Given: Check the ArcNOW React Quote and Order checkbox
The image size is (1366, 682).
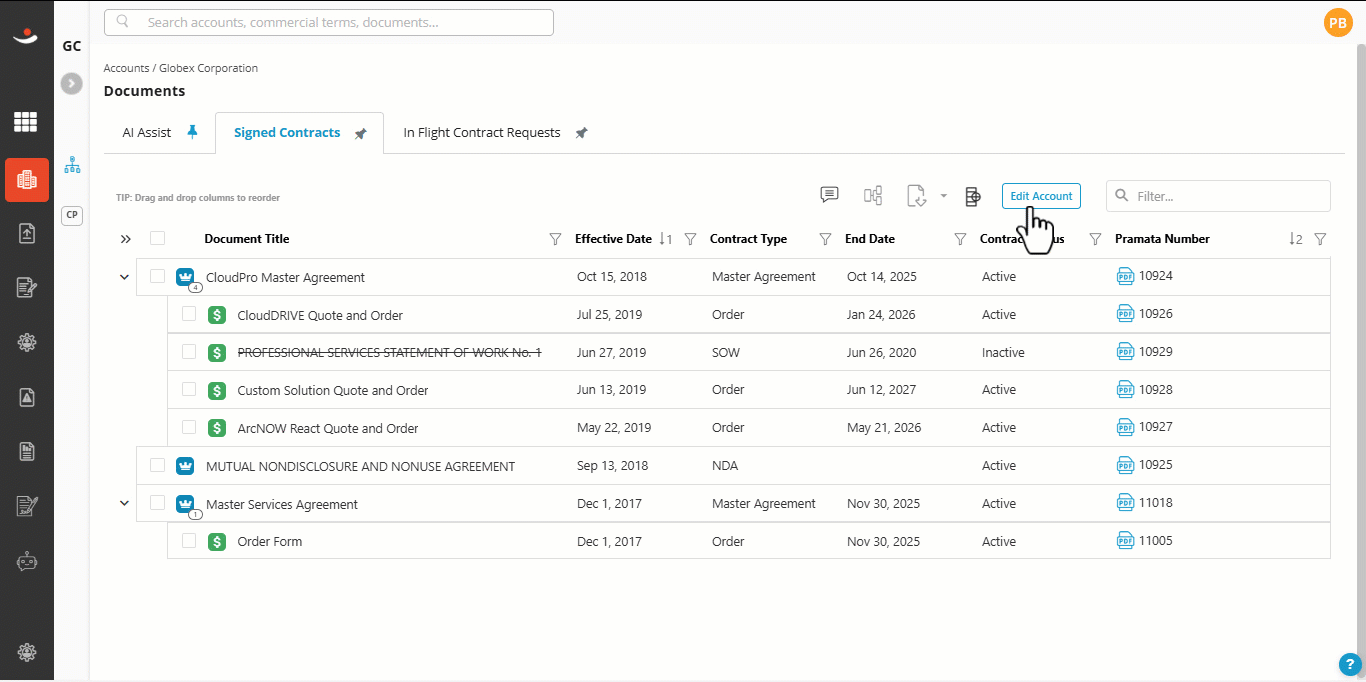Looking at the screenshot, I should (189, 427).
